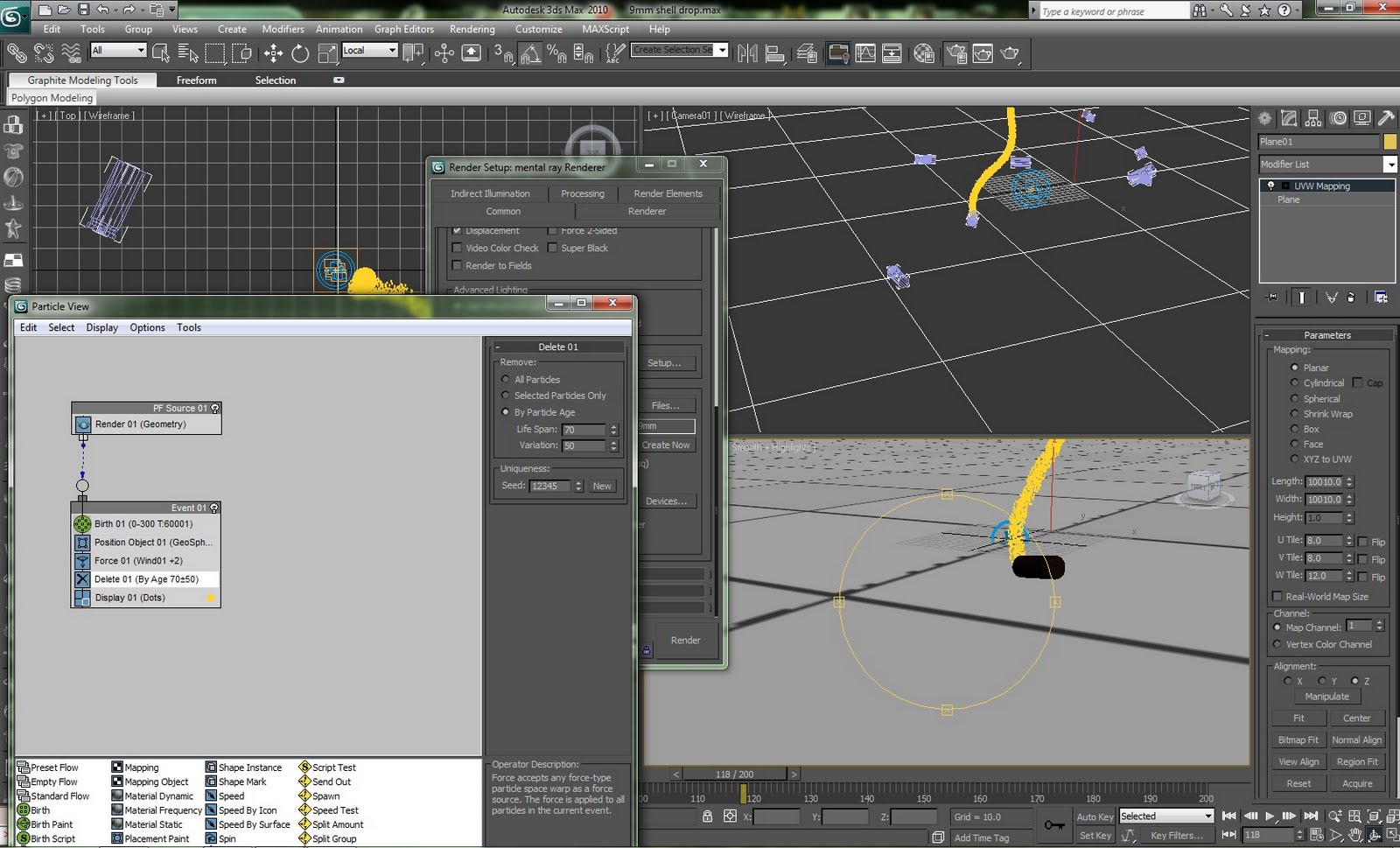Click the time slider showing 118 / 200
This screenshot has width=1400, height=848.
pyautogui.click(x=734, y=774)
